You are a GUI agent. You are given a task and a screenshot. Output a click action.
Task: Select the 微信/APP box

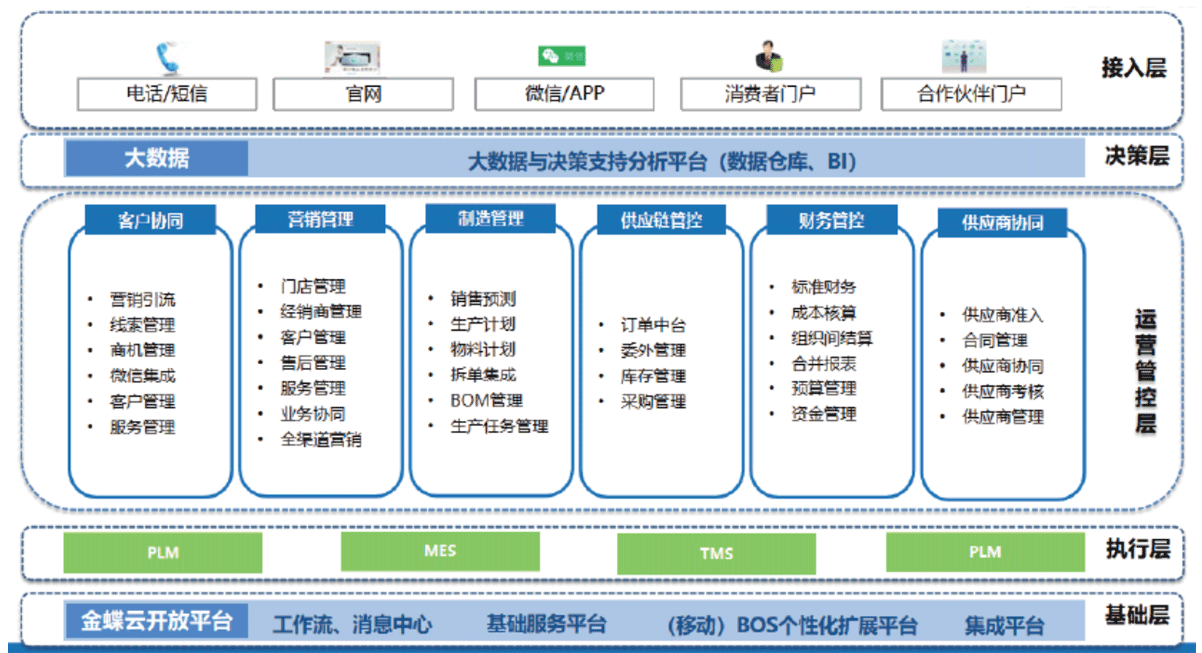pos(565,95)
